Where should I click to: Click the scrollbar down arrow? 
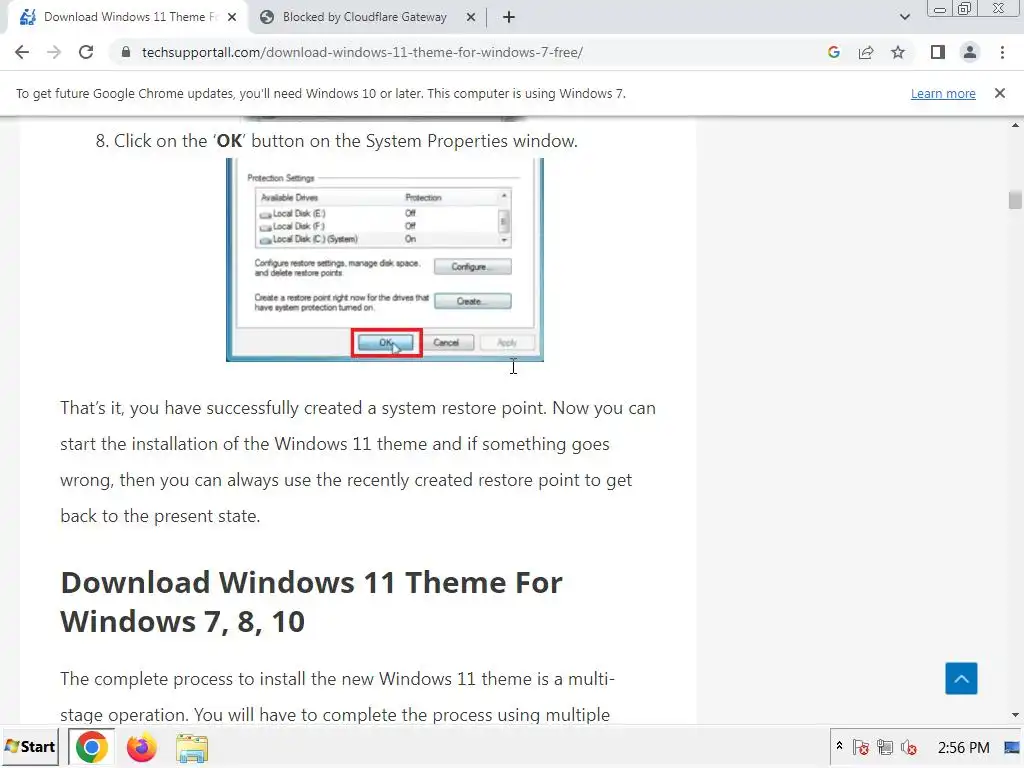[x=1015, y=715]
